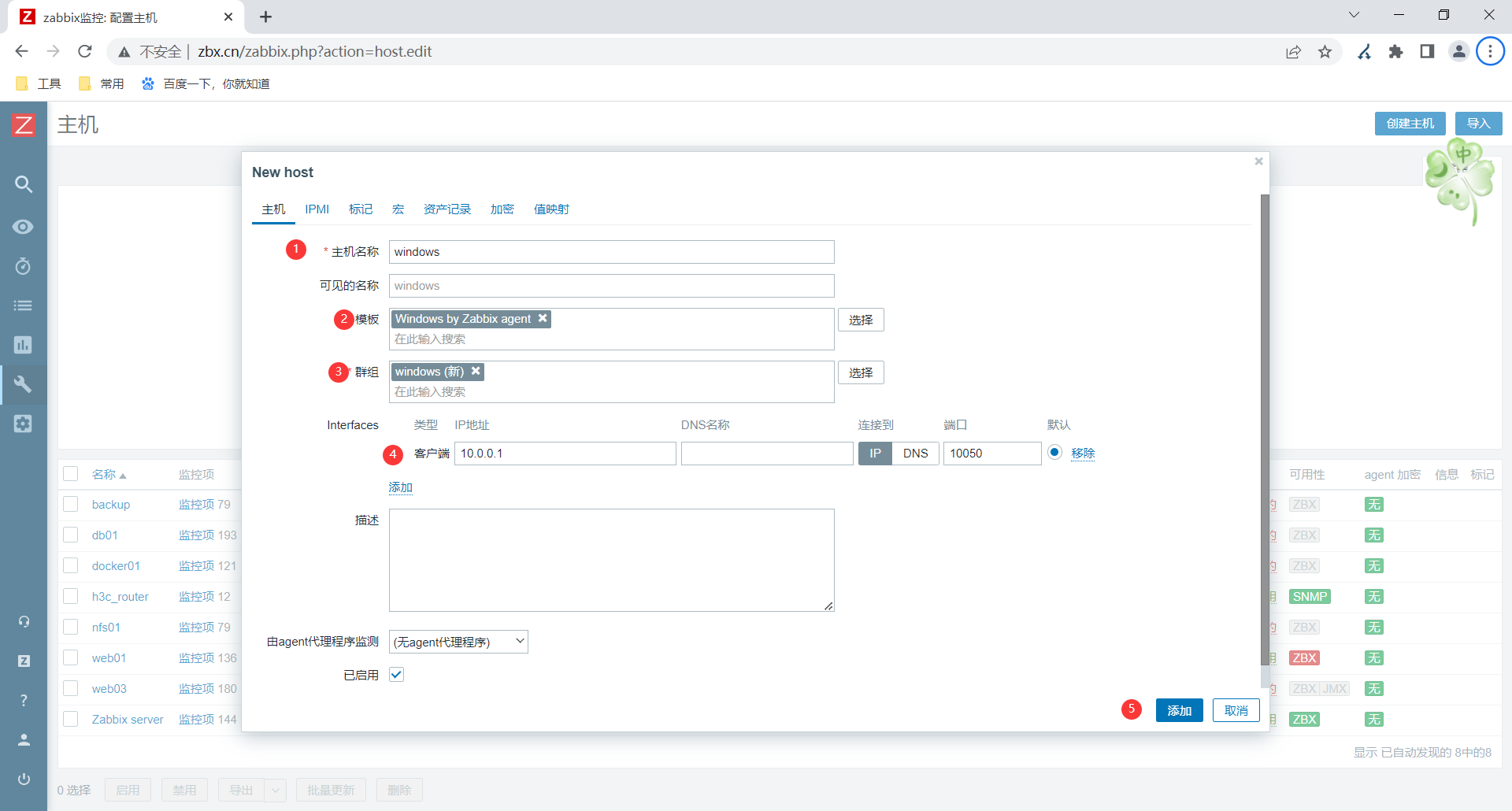Close the New host dialog
Screen dimensions: 1512x811
tap(1258, 161)
